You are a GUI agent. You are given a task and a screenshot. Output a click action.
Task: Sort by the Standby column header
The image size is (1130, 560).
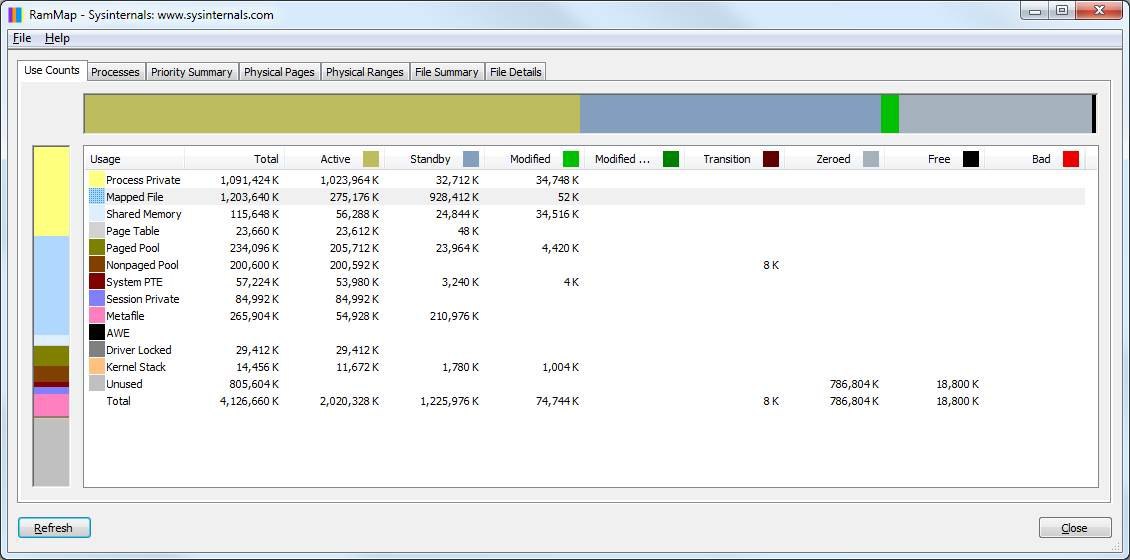click(435, 159)
